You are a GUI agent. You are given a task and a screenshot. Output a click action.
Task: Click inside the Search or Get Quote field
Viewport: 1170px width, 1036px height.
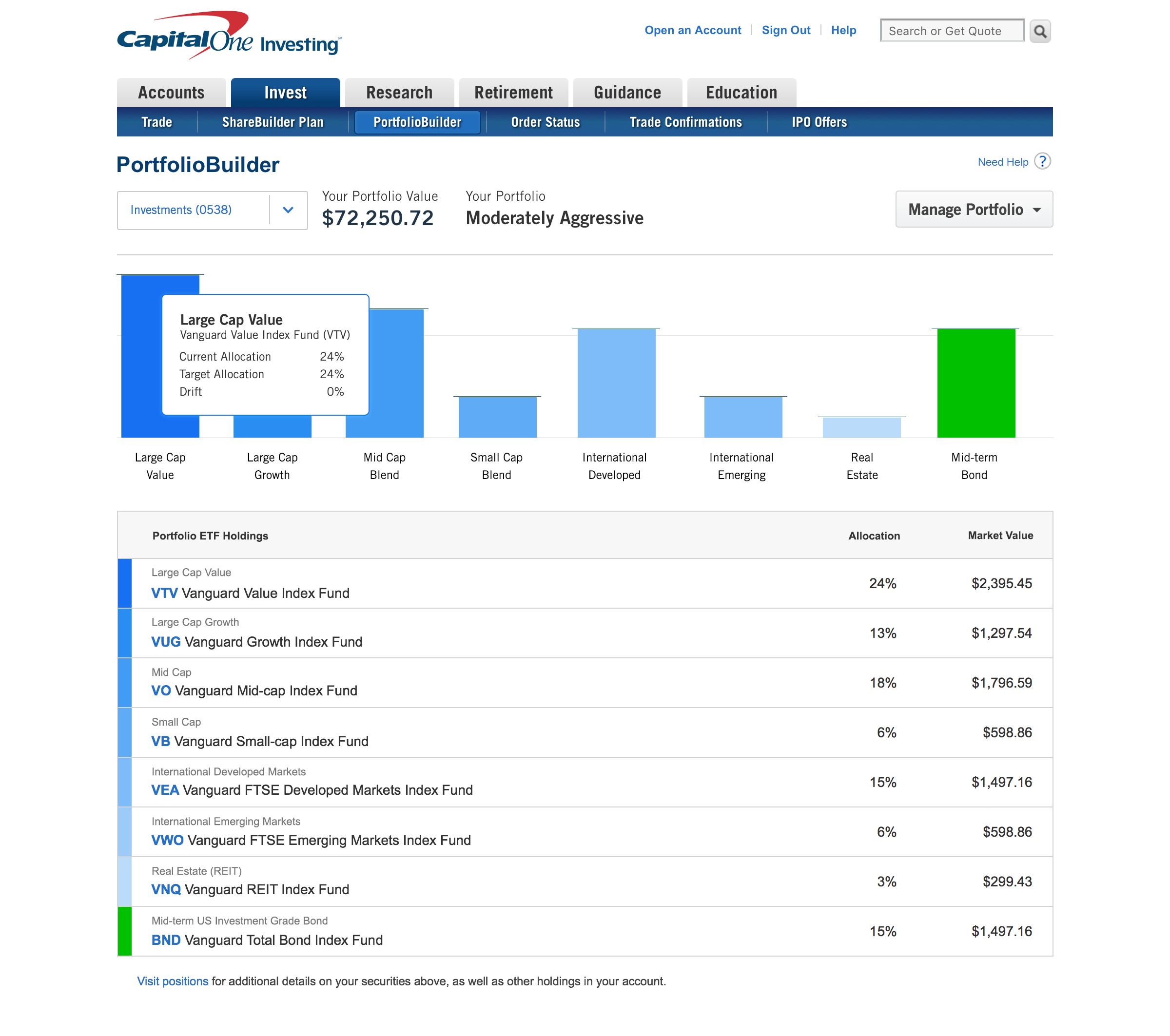tap(951, 31)
